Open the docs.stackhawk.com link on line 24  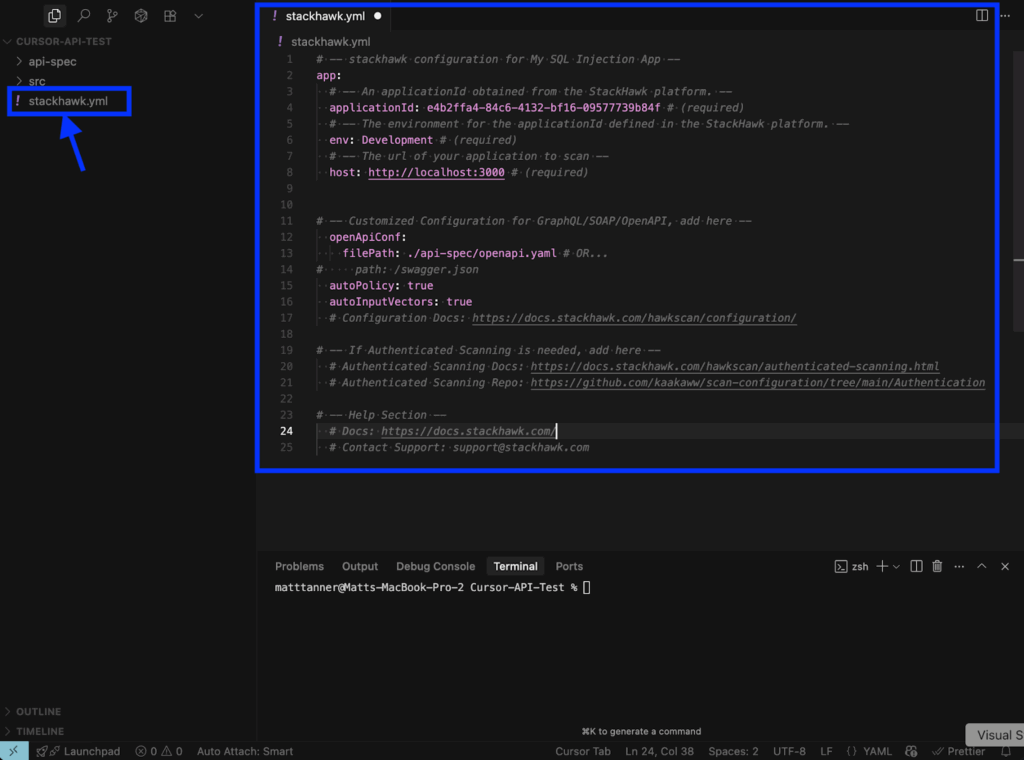468,431
